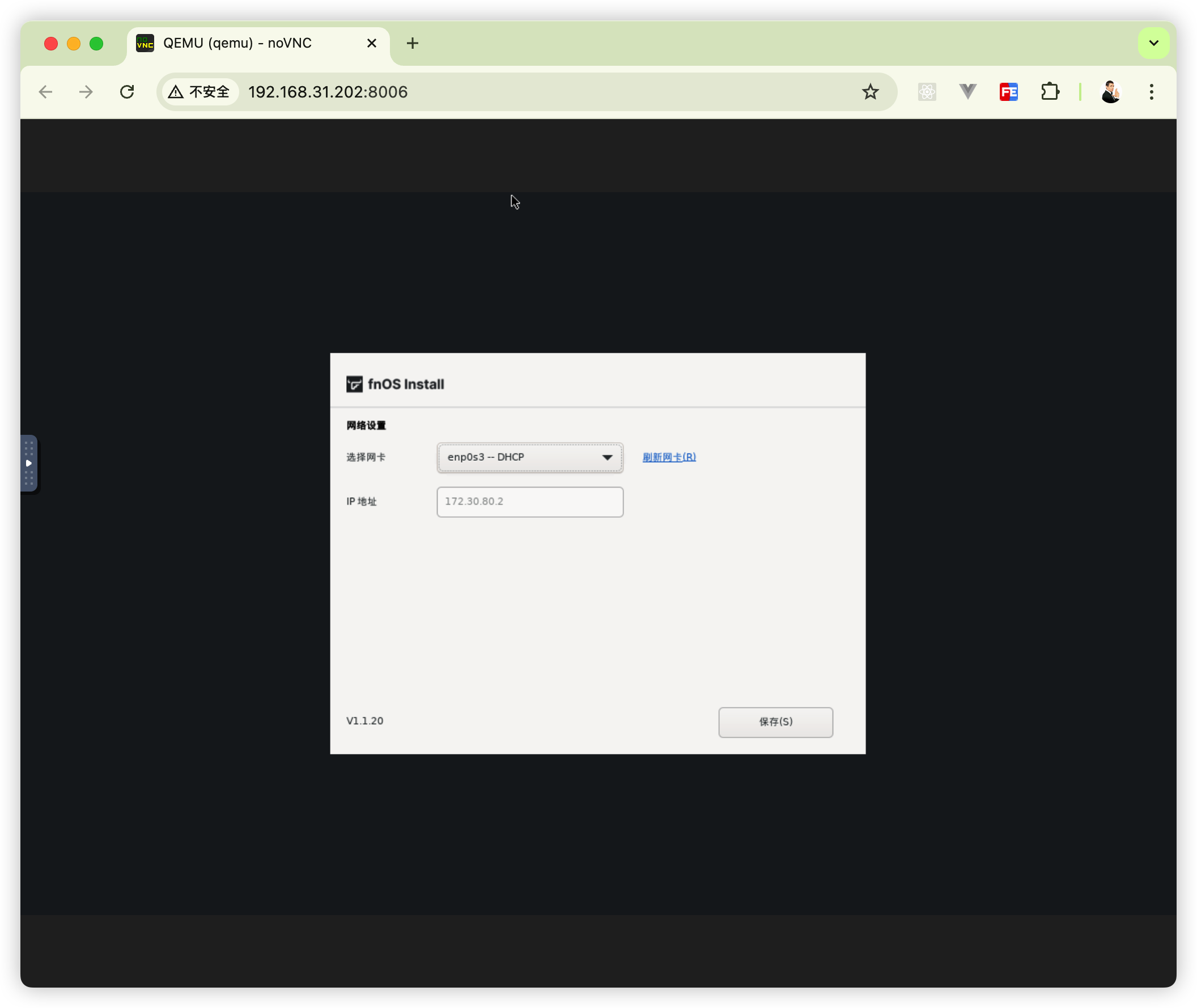Open the enp0s3 -- DHCP network card dropdown
The image size is (1197, 1008).
530,457
